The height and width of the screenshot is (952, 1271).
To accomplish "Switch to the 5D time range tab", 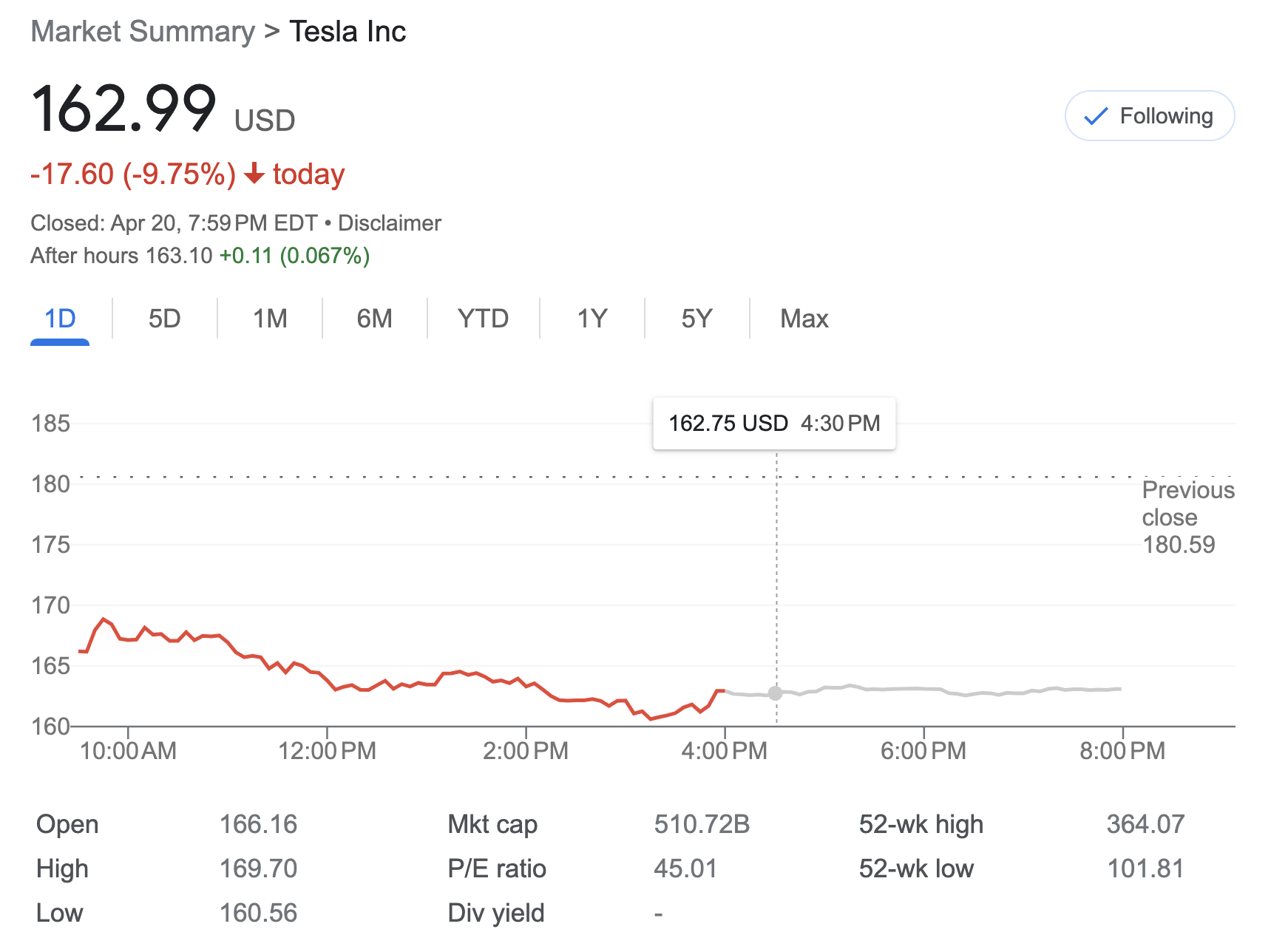I will click(164, 319).
